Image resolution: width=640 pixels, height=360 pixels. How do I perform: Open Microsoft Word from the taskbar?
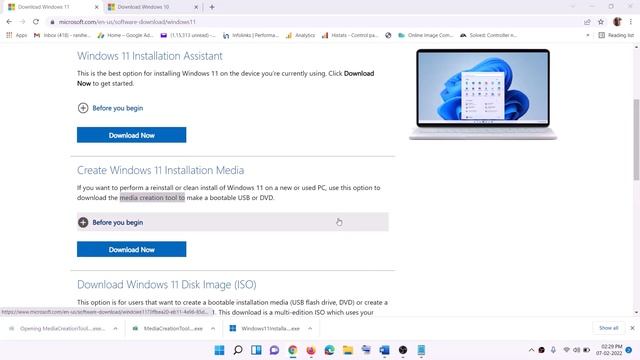(x=384, y=350)
